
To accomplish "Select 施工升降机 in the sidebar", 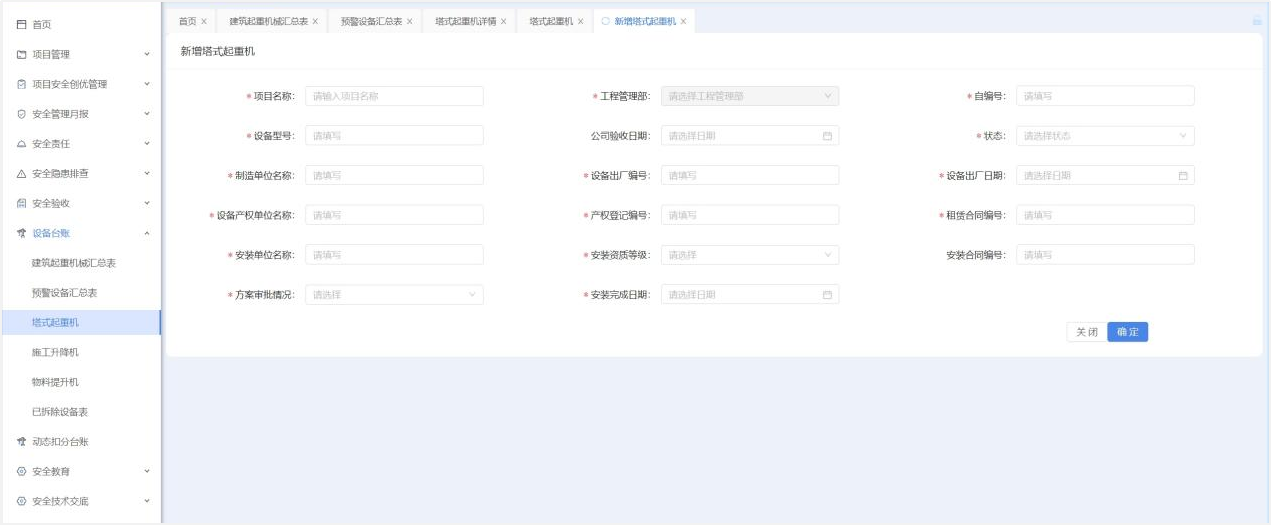I will point(55,352).
